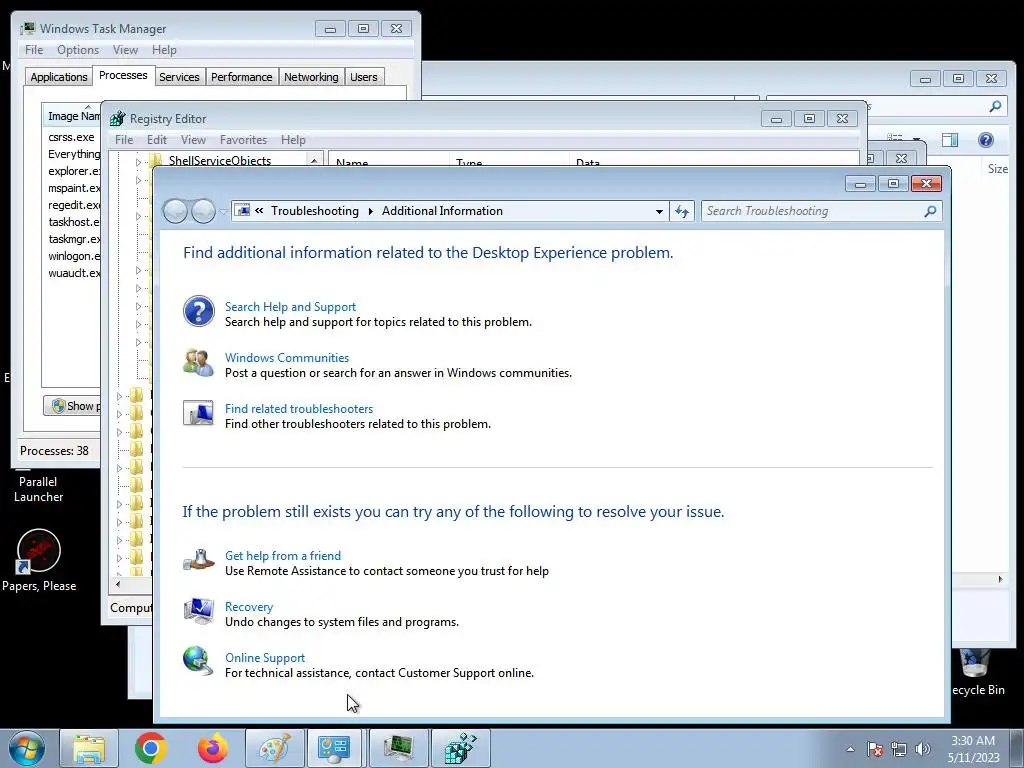1024x768 pixels.
Task: Click the control panel icon in the address bar
Action: 242,210
